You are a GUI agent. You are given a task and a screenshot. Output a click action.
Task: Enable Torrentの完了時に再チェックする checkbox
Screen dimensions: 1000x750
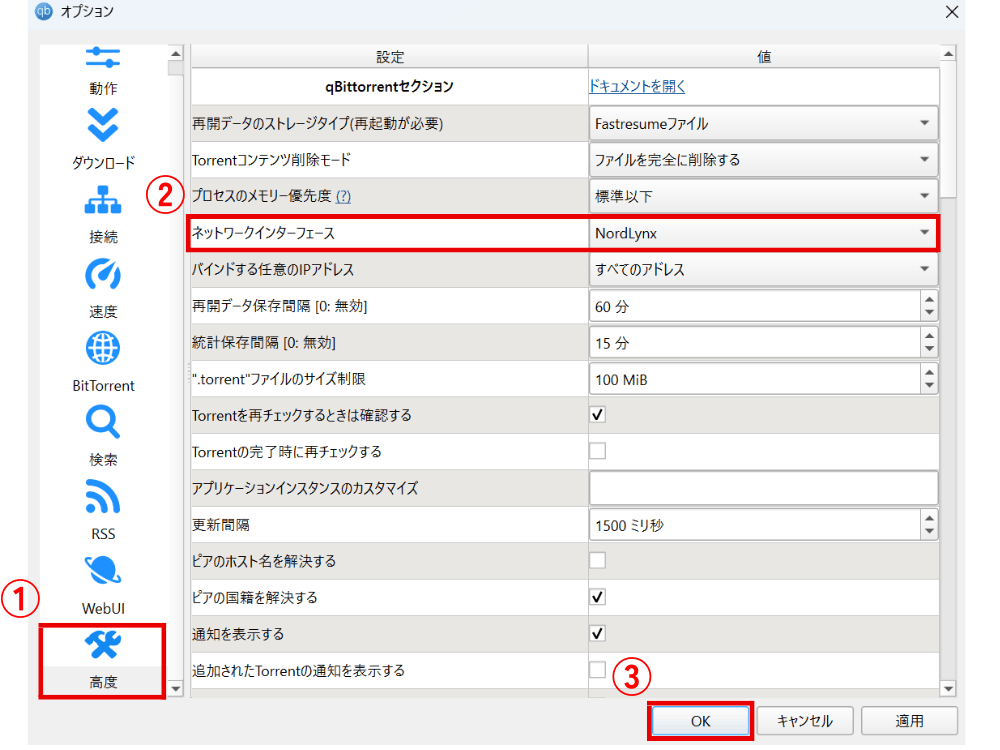[597, 451]
